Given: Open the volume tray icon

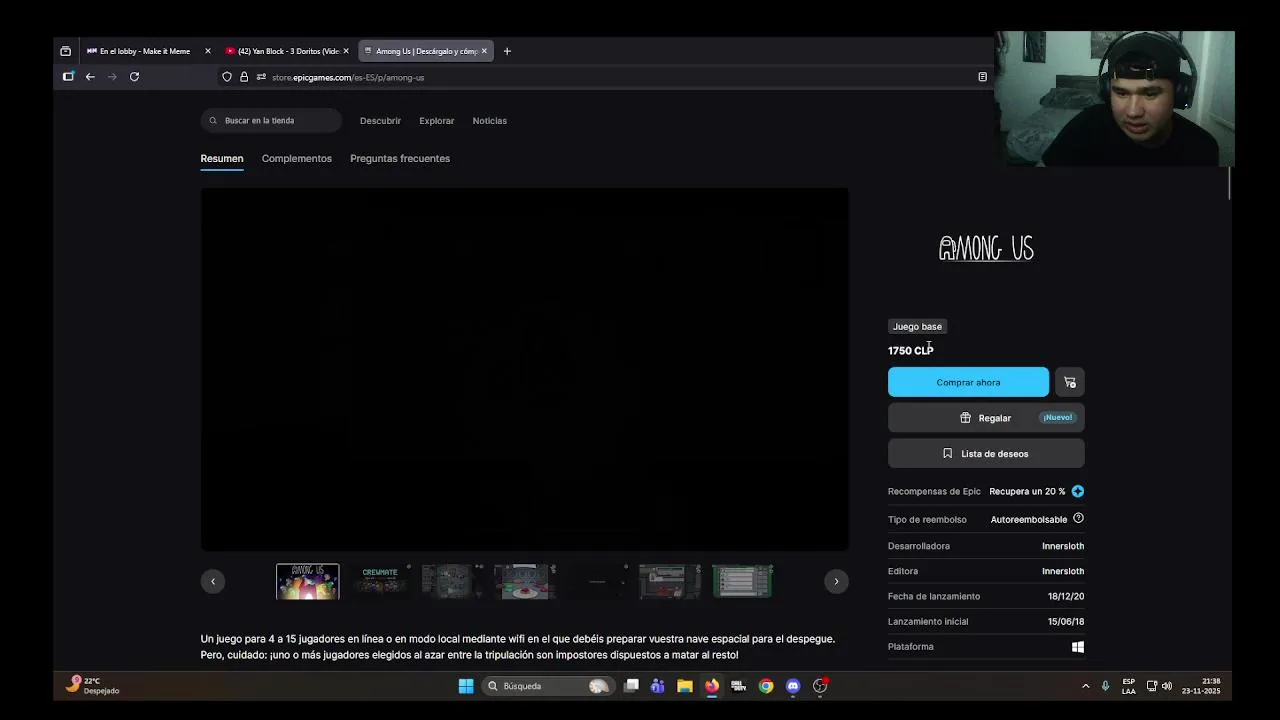Looking at the screenshot, I should [x=1167, y=686].
